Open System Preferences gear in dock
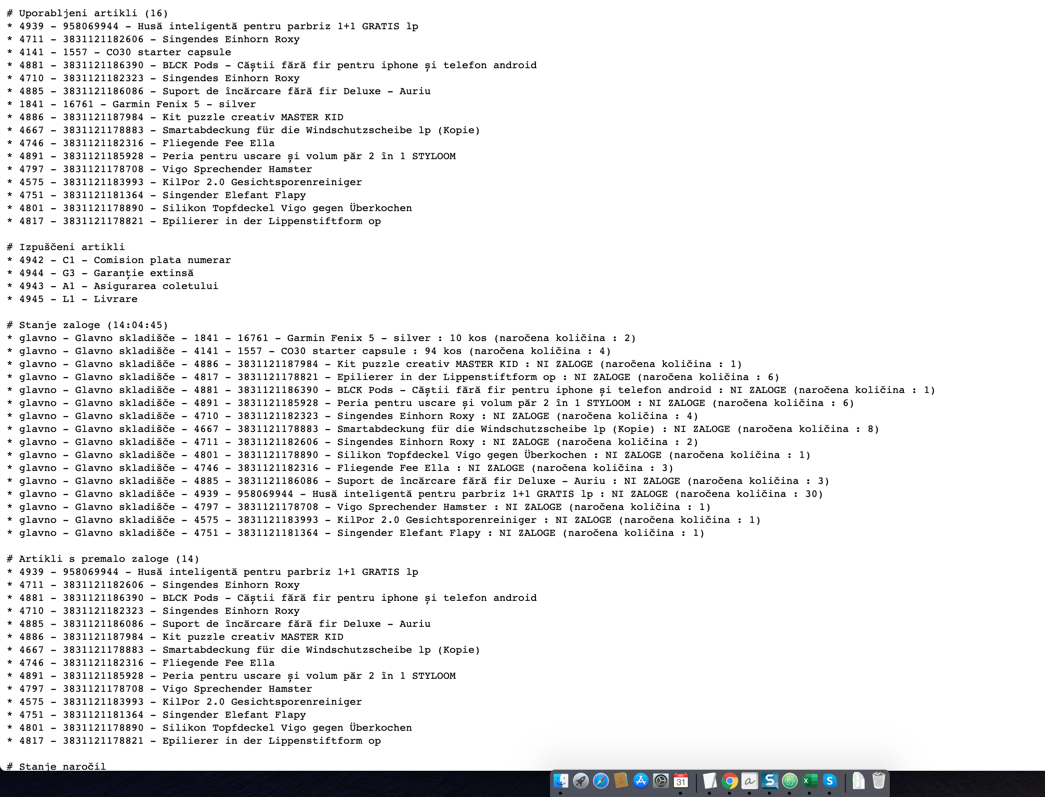Image resolution: width=1045 pixels, height=797 pixels. tap(661, 781)
